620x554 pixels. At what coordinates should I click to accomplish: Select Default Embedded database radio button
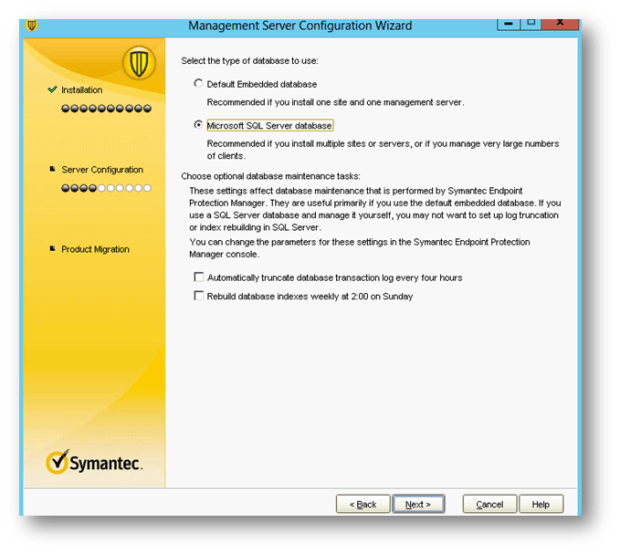pyautogui.click(x=198, y=84)
